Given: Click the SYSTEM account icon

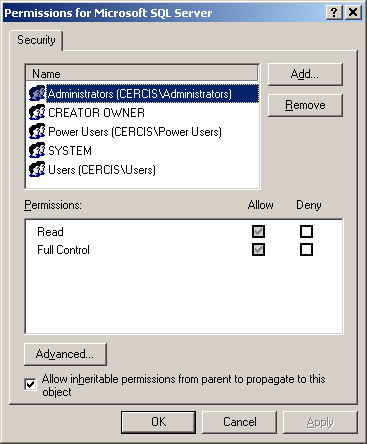Looking at the screenshot, I should tap(37, 151).
